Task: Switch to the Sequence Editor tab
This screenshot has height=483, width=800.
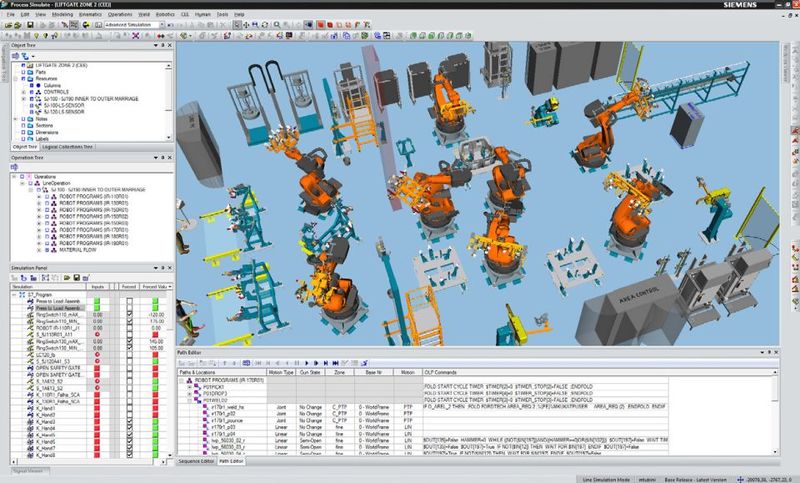Action: (194, 462)
